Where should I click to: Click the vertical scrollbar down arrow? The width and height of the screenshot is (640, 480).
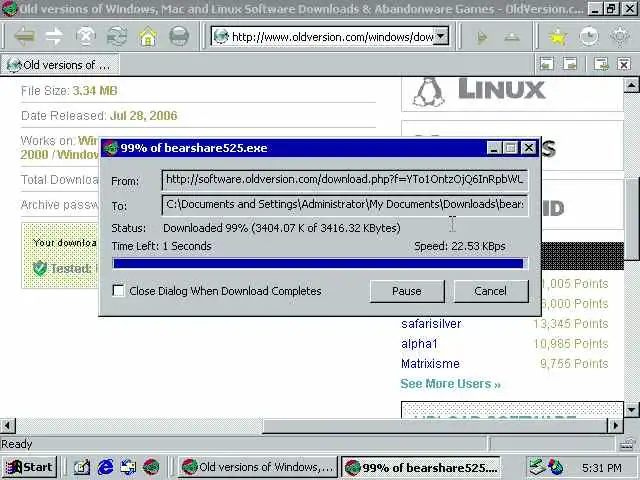click(x=631, y=410)
